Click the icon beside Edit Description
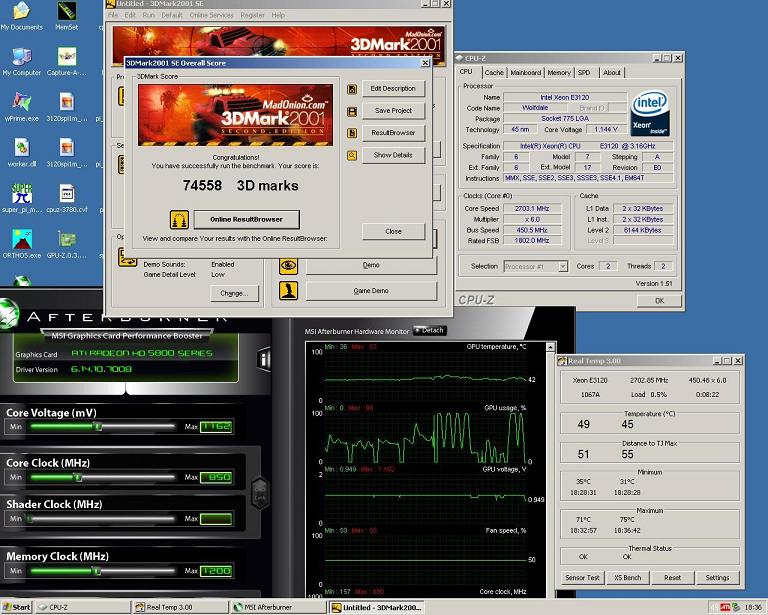Image resolution: width=768 pixels, height=615 pixels. [x=352, y=89]
